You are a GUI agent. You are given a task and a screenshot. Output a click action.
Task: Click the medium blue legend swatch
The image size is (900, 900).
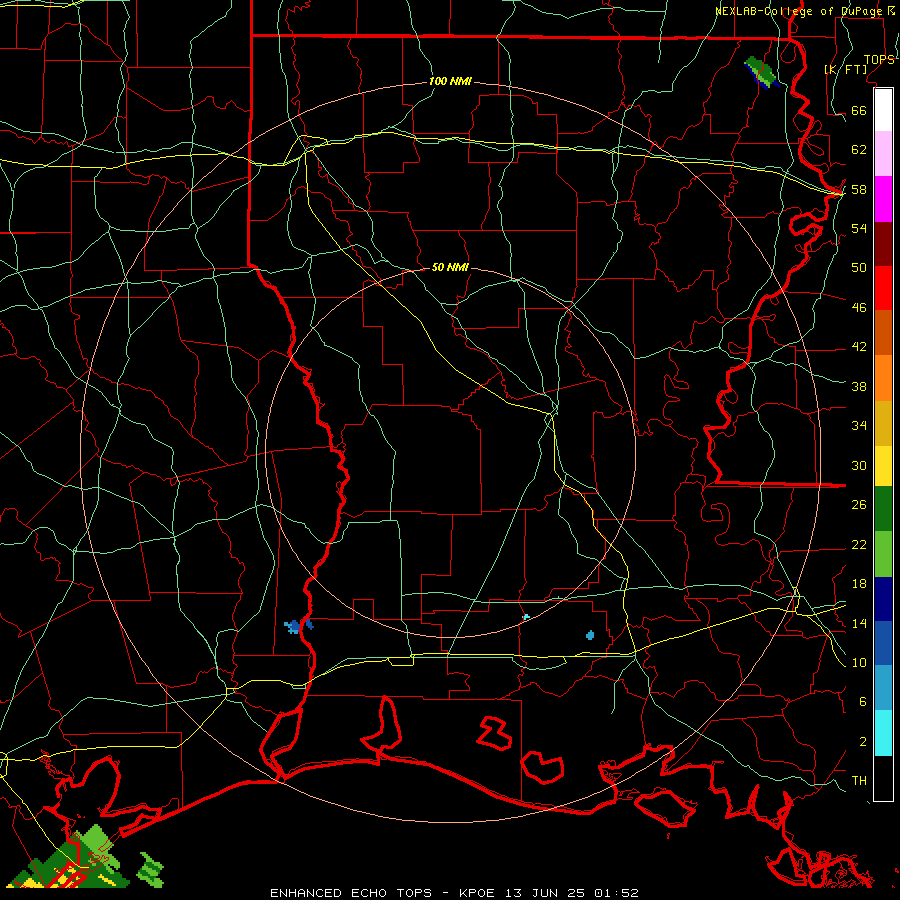[x=883, y=643]
